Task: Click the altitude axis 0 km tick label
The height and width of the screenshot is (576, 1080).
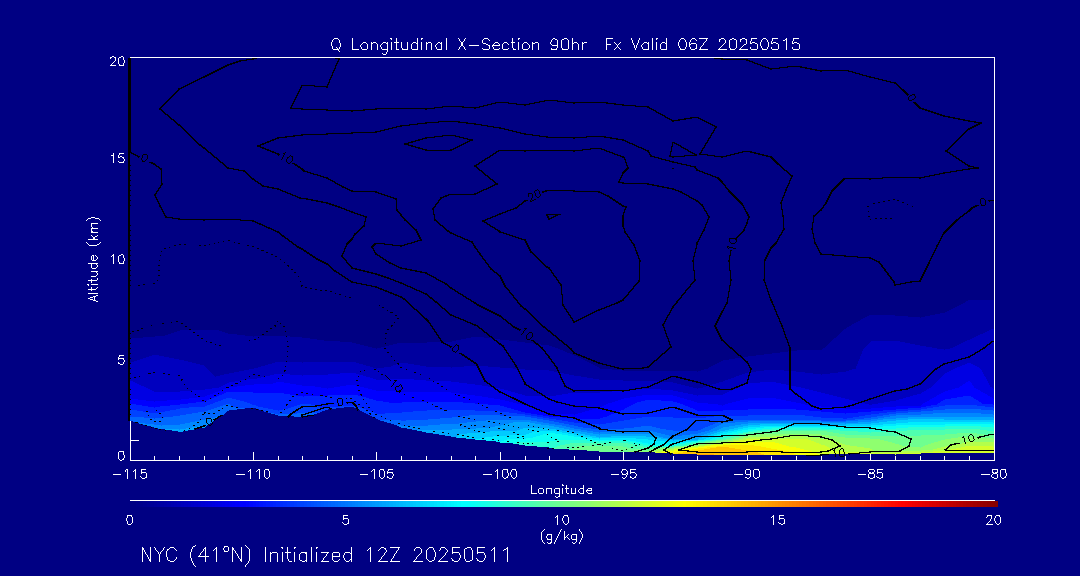Action: [121, 455]
